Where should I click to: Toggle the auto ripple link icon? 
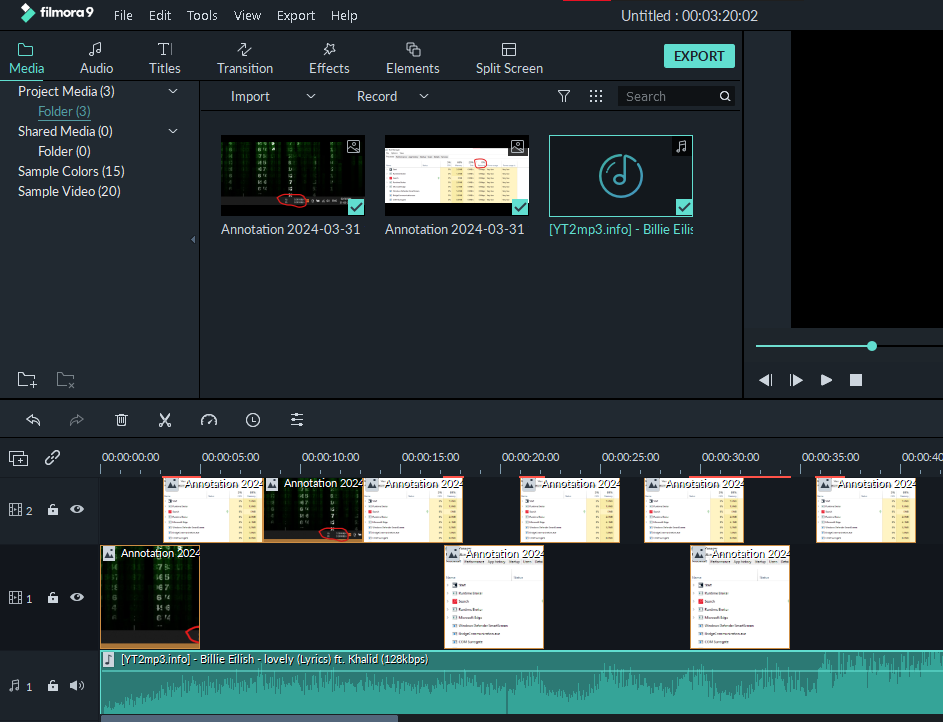(x=52, y=458)
